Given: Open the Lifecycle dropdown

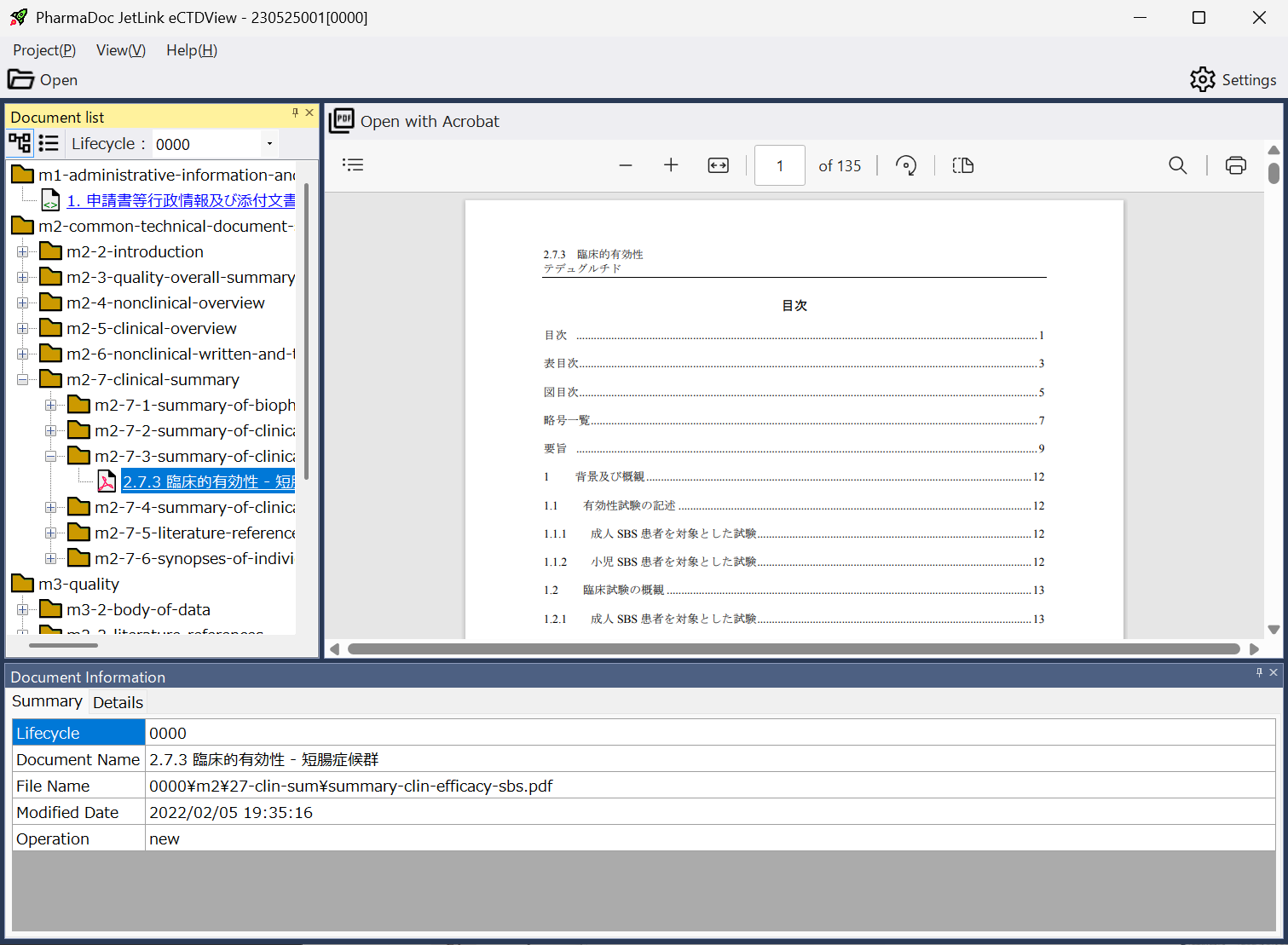Looking at the screenshot, I should click(x=269, y=144).
